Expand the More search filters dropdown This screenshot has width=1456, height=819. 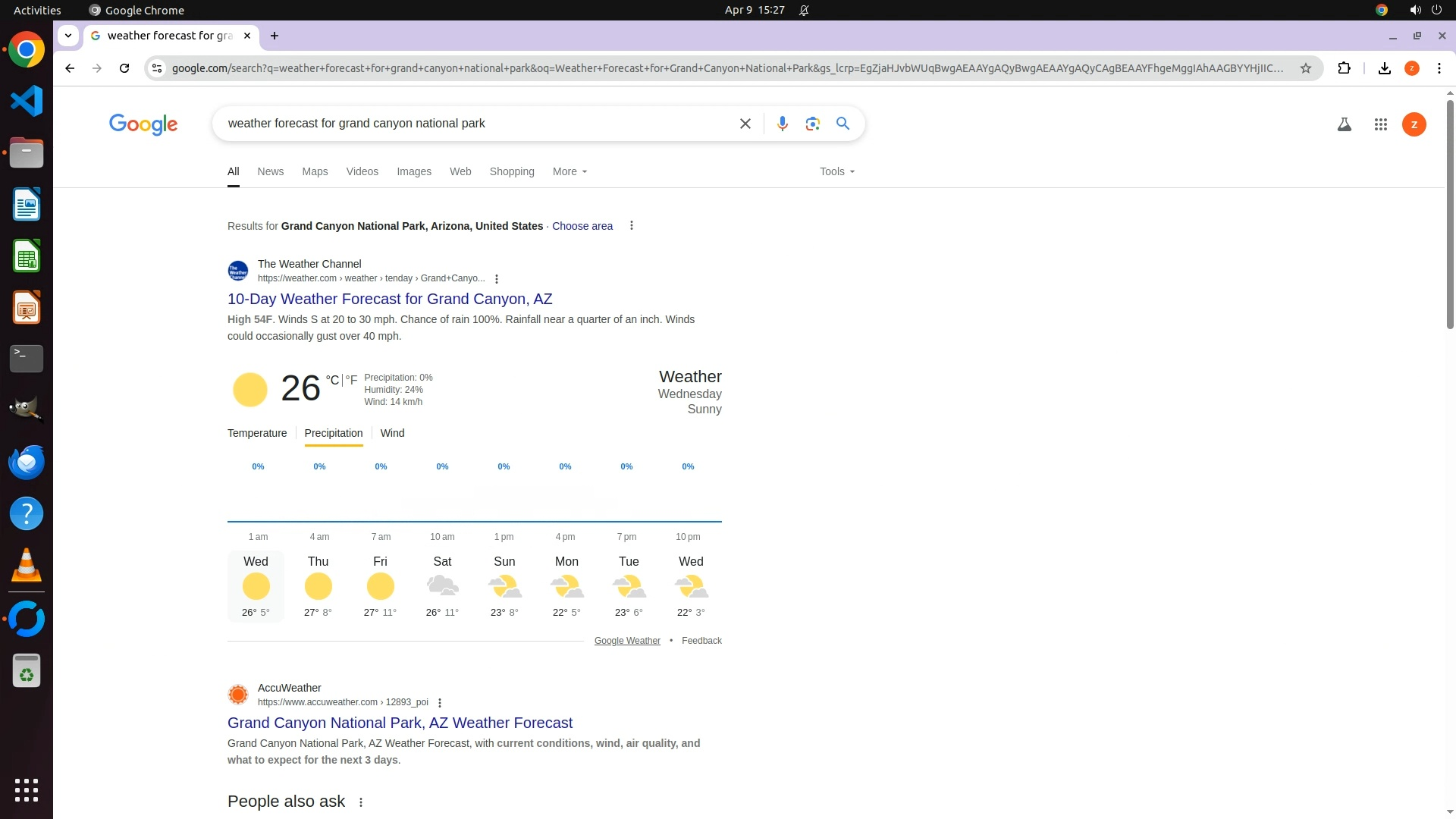570,171
